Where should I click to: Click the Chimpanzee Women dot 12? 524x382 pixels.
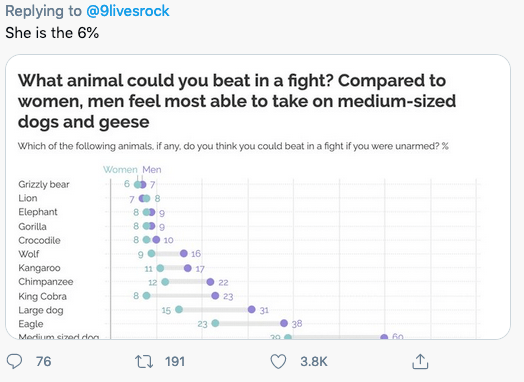click(165, 282)
